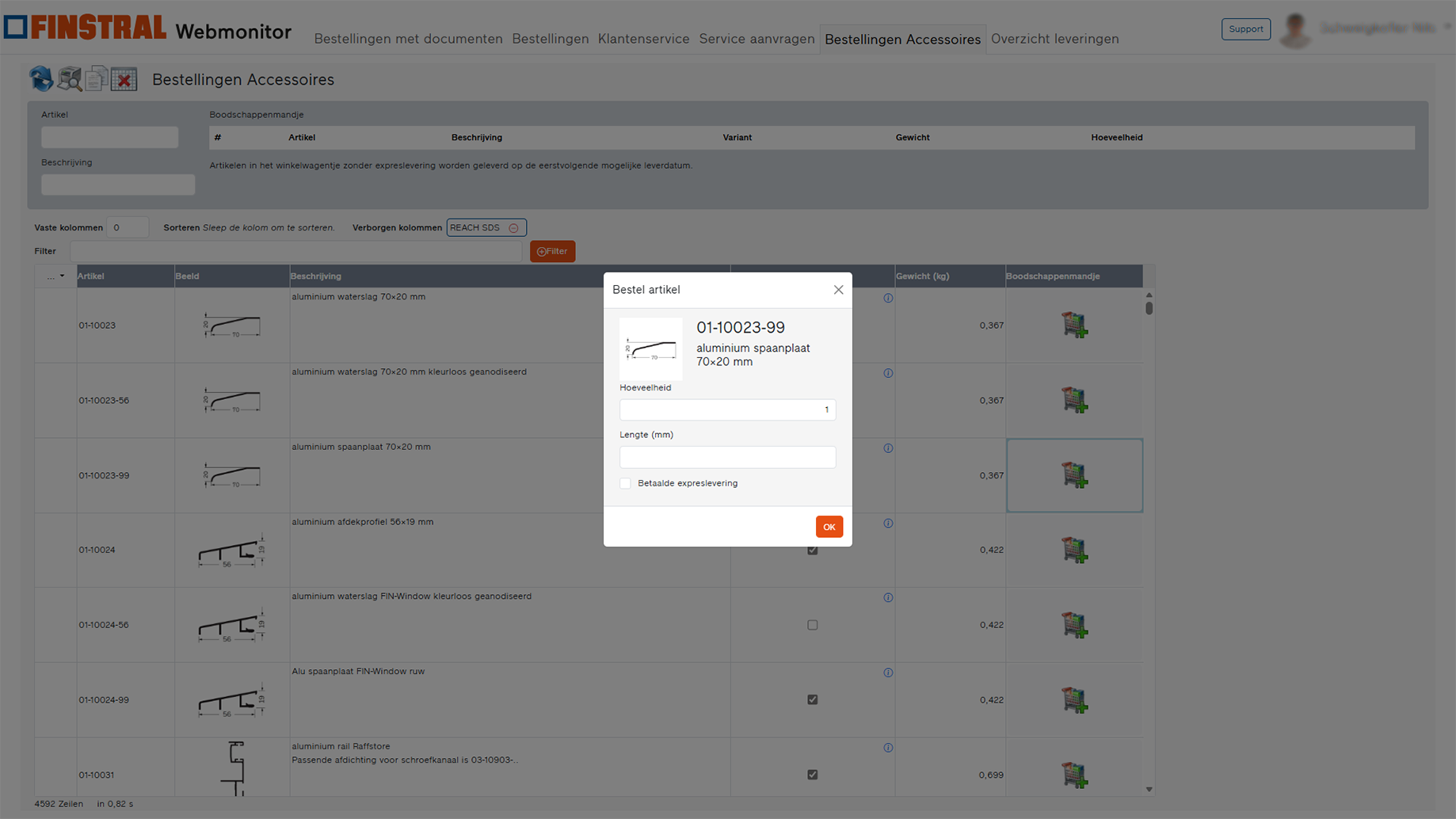
Task: Click the profile image for article 01-10024
Action: (x=231, y=551)
